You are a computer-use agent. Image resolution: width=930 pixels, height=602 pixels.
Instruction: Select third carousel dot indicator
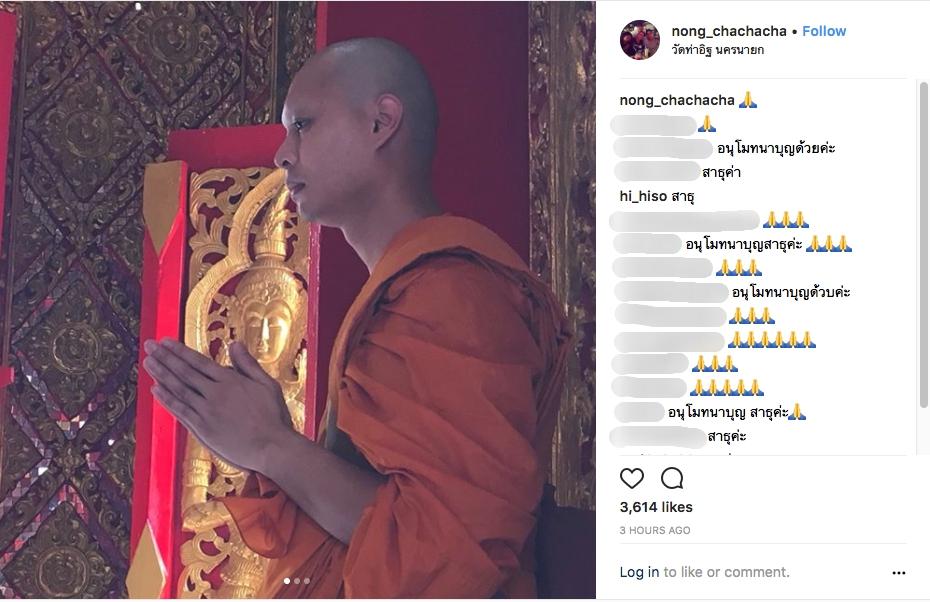pos(307,581)
